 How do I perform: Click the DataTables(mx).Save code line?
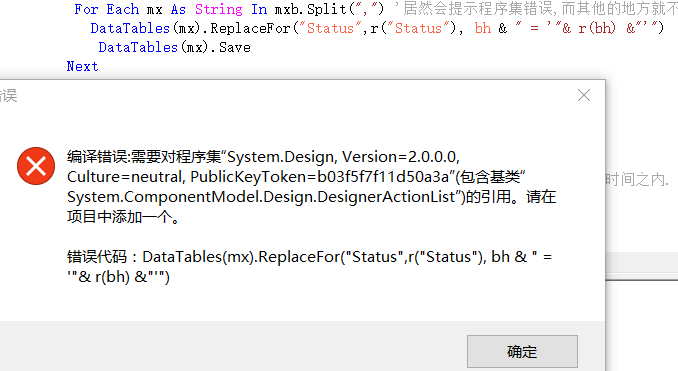[x=175, y=47]
